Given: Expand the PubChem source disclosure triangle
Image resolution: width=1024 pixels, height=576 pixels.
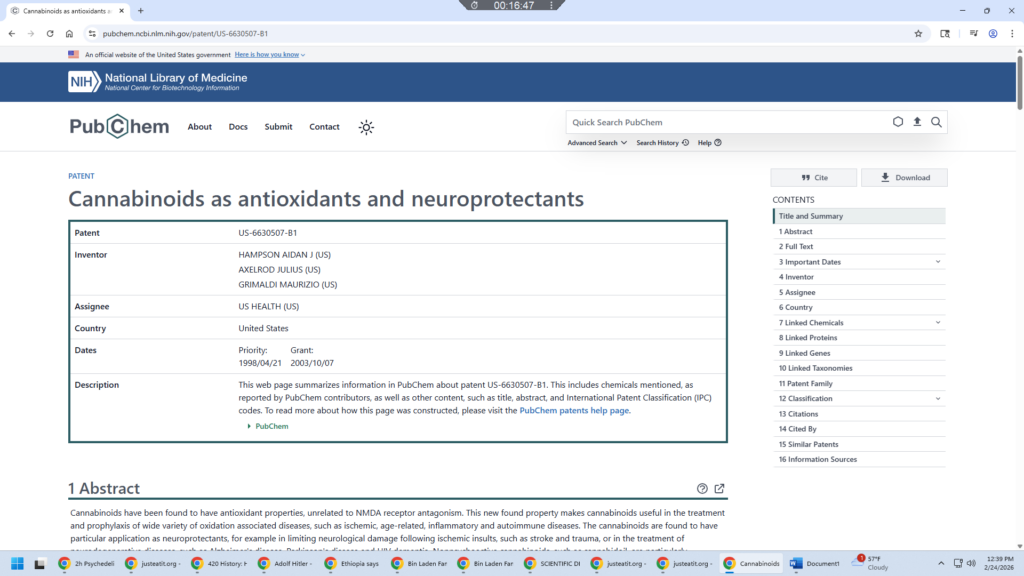Looking at the screenshot, I should coord(249,426).
